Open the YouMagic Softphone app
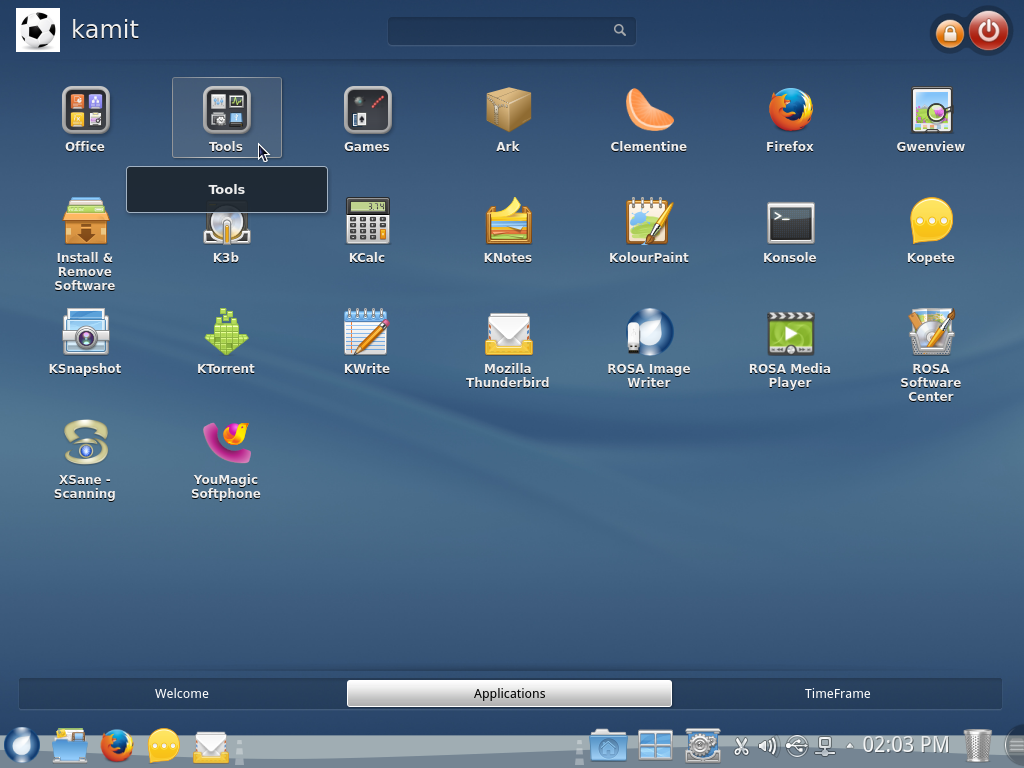 (x=226, y=459)
